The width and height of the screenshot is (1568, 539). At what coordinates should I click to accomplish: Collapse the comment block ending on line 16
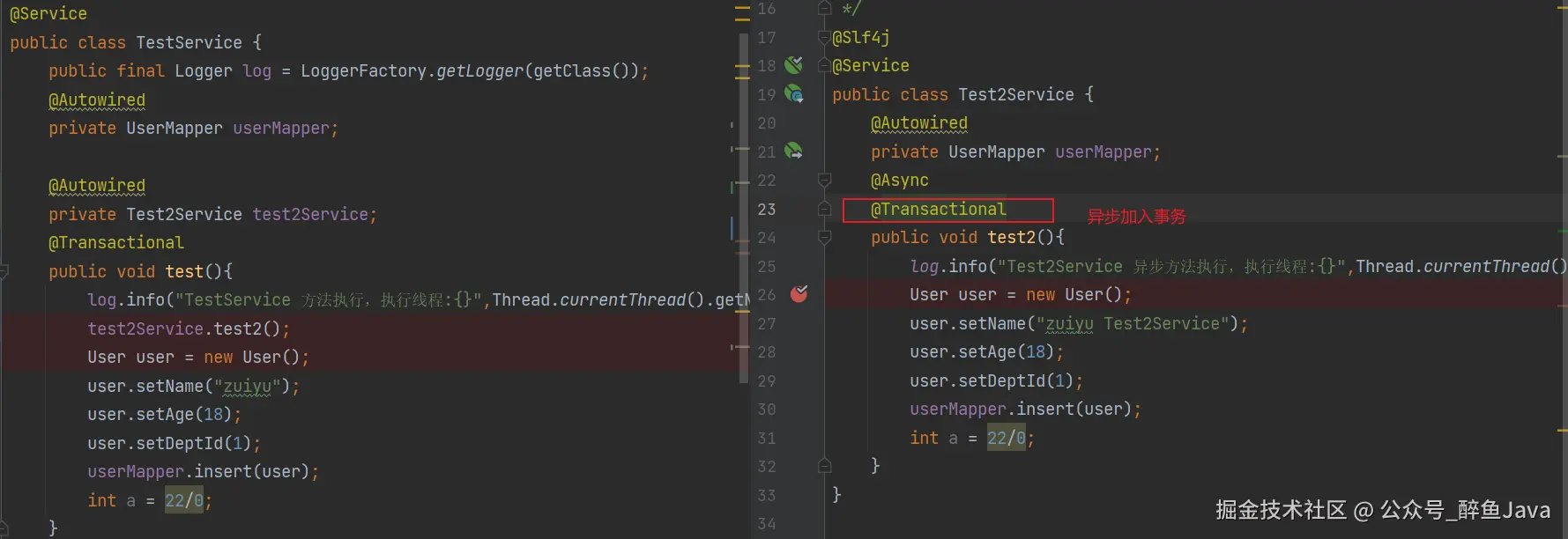[x=825, y=9]
